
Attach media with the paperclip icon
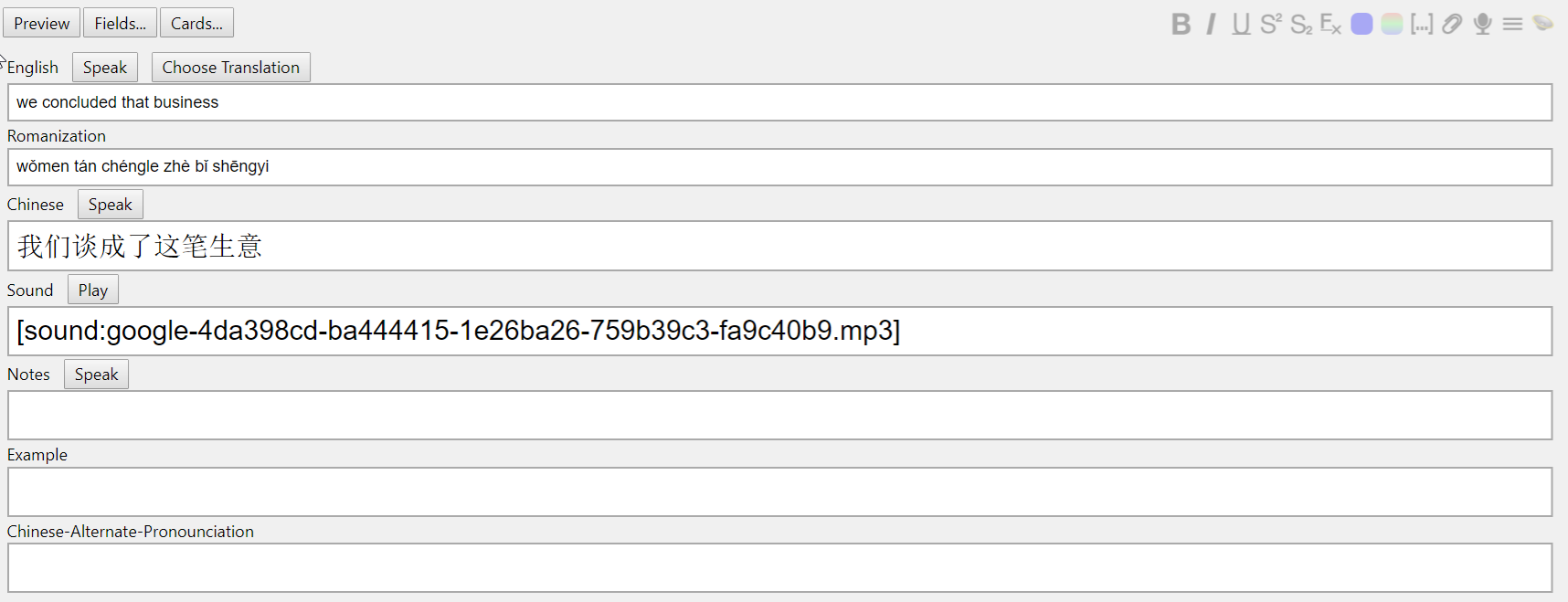pos(1452,24)
